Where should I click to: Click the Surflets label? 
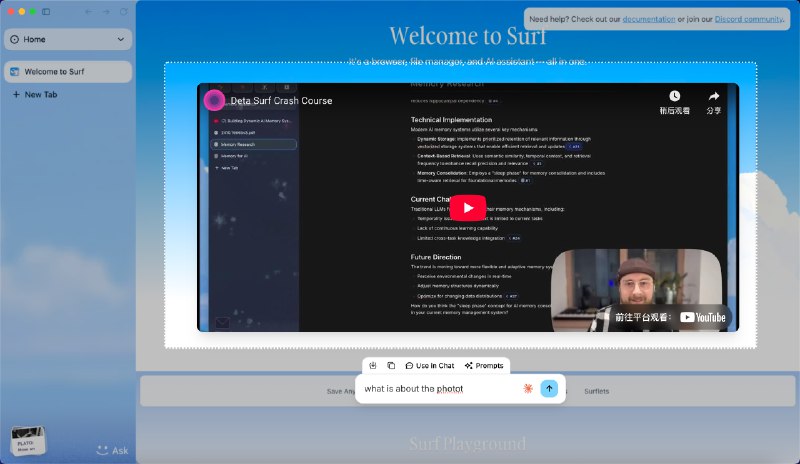coord(596,391)
